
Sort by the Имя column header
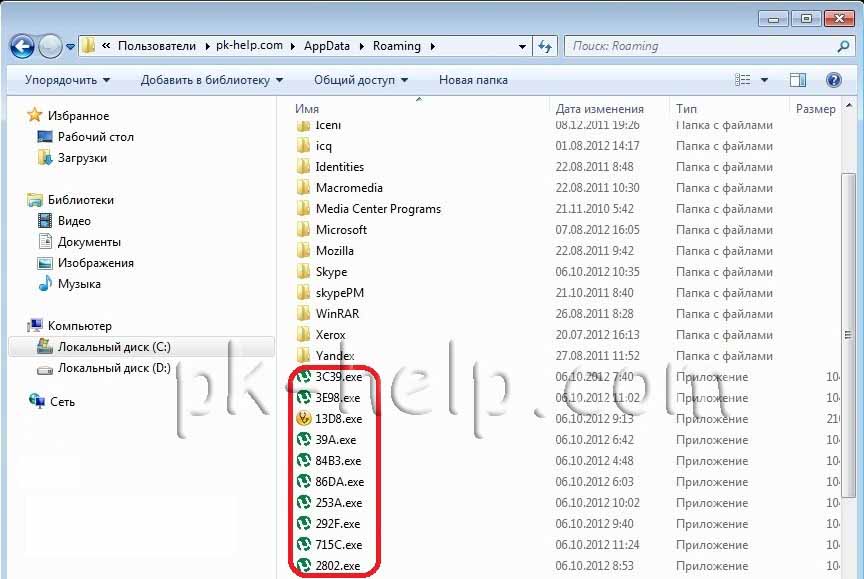(307, 109)
